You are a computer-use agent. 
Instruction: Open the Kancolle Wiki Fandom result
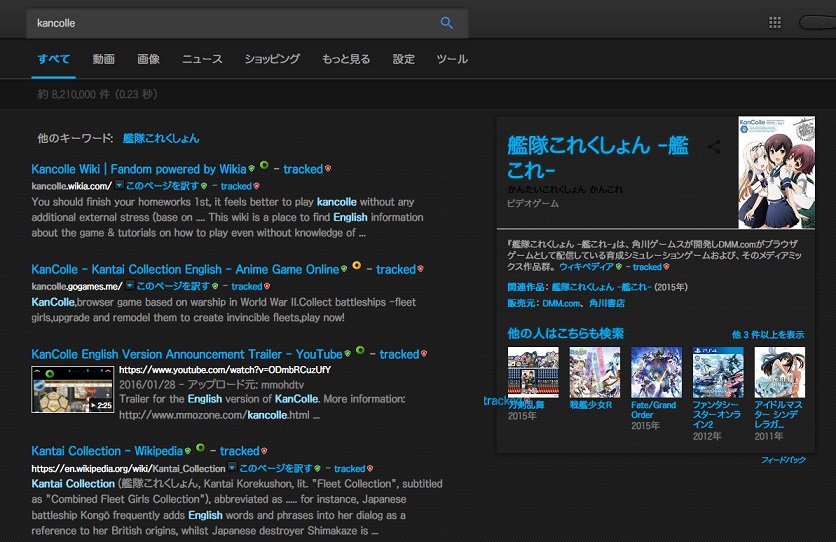click(x=139, y=169)
